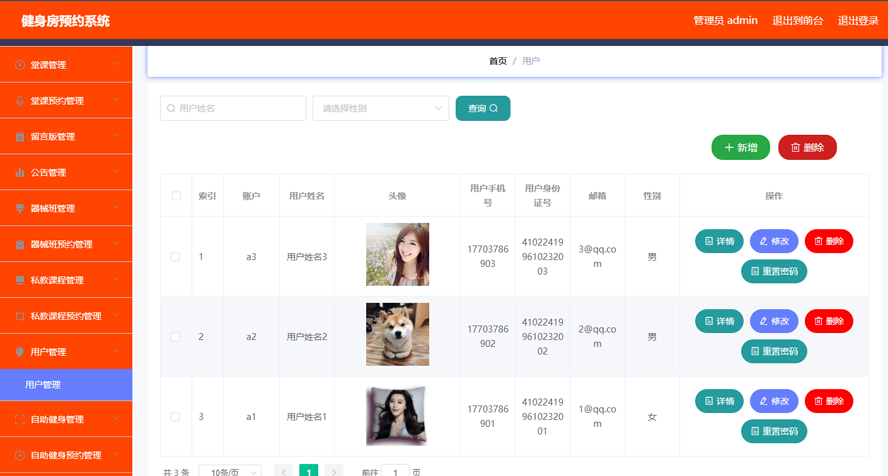Expand the 堂课预约管理 menu chevron

click(x=116, y=100)
